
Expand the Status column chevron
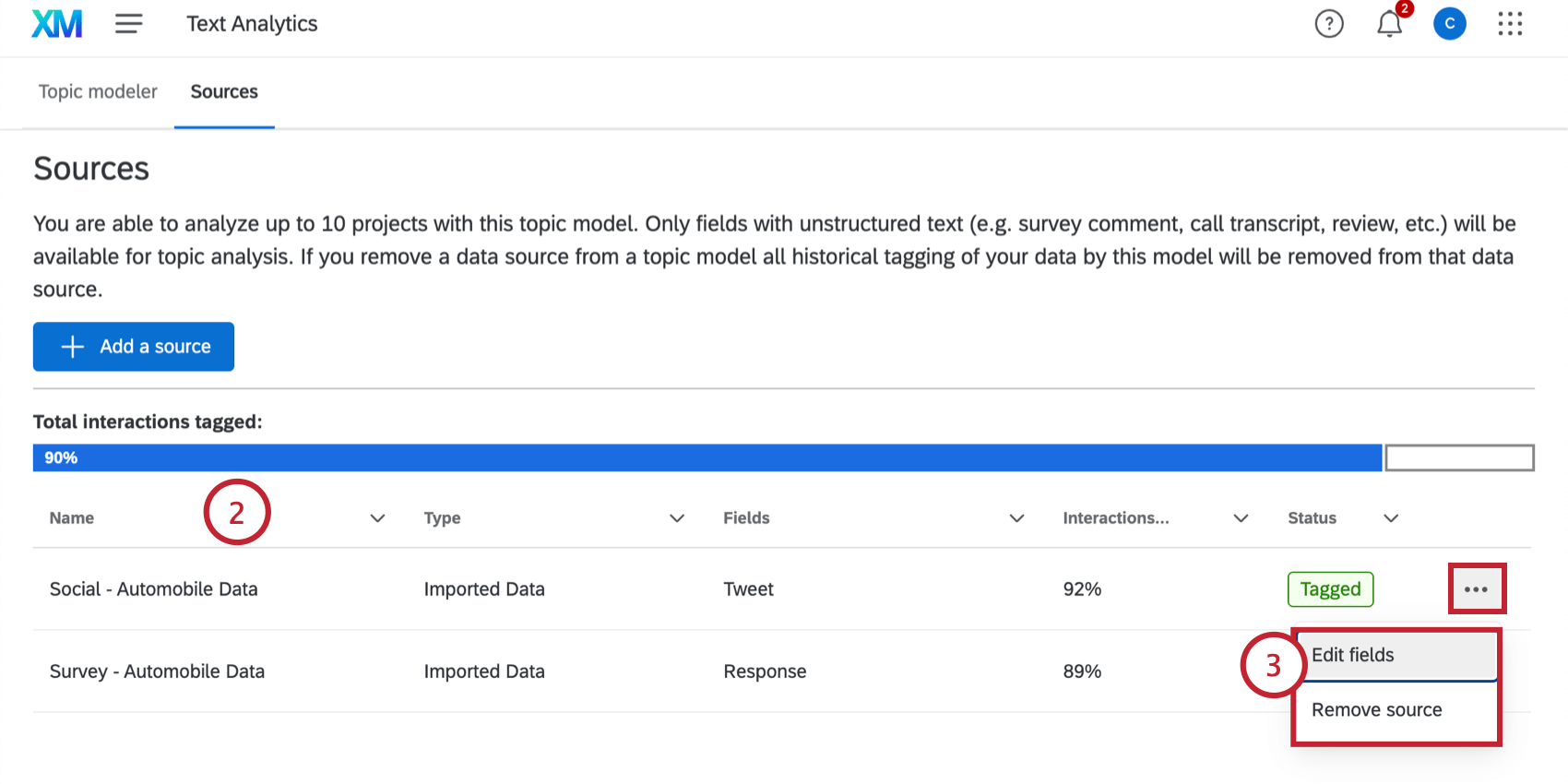[1391, 518]
